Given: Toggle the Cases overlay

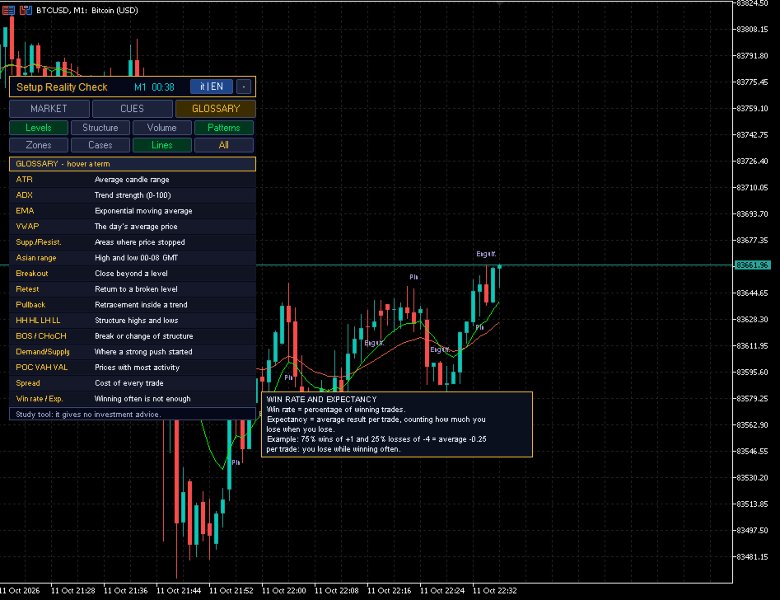Looking at the screenshot, I should click(100, 145).
